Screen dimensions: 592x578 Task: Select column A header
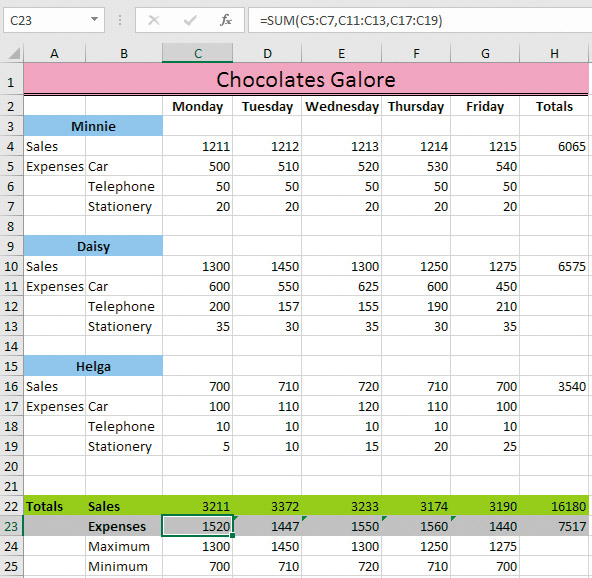coord(55,53)
